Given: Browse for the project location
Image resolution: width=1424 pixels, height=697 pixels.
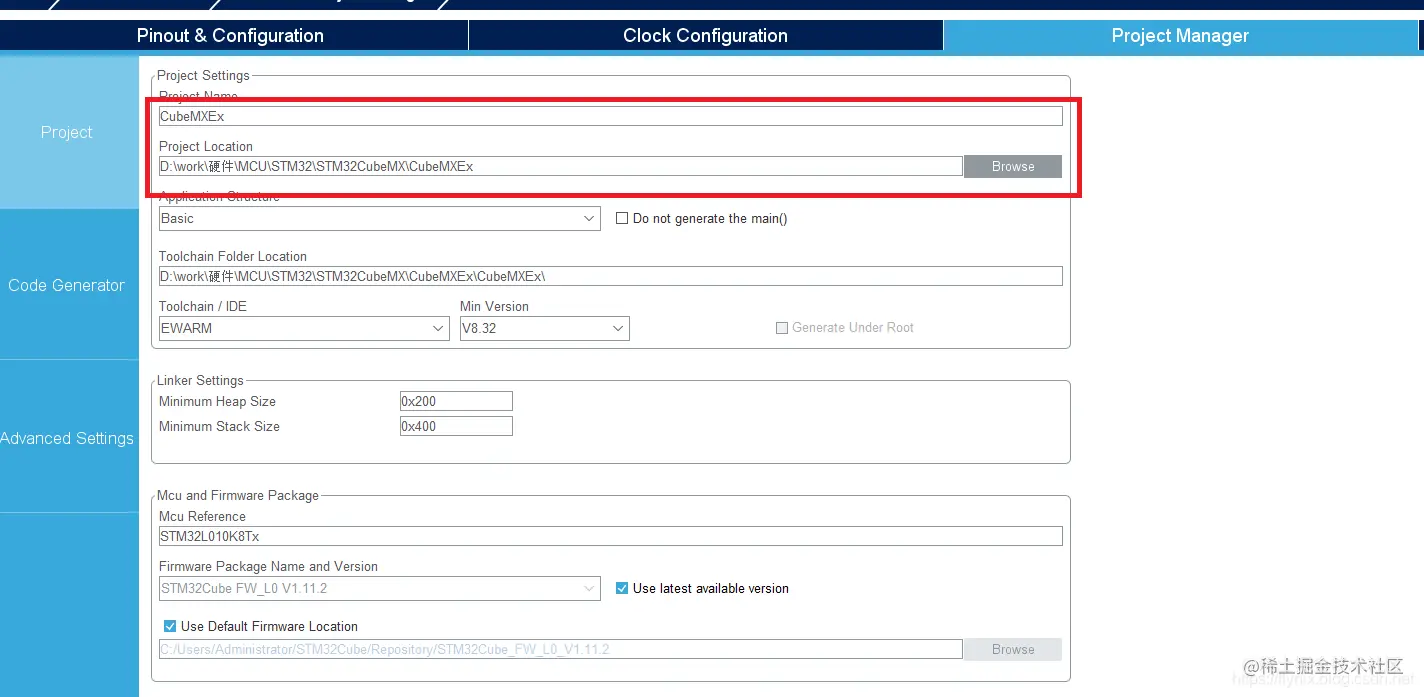Looking at the screenshot, I should (x=1013, y=166).
